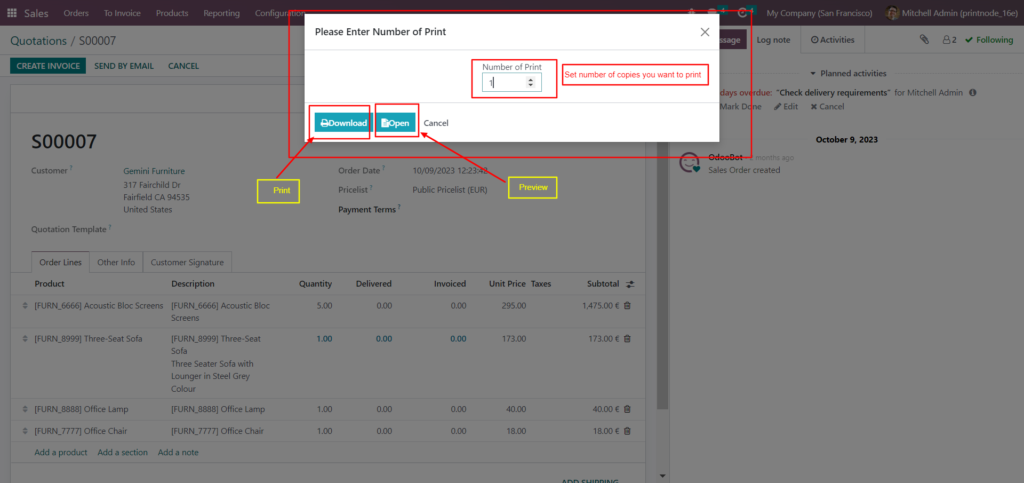Click the Unit Price column header
The image size is (1024, 483).
click(x=507, y=284)
